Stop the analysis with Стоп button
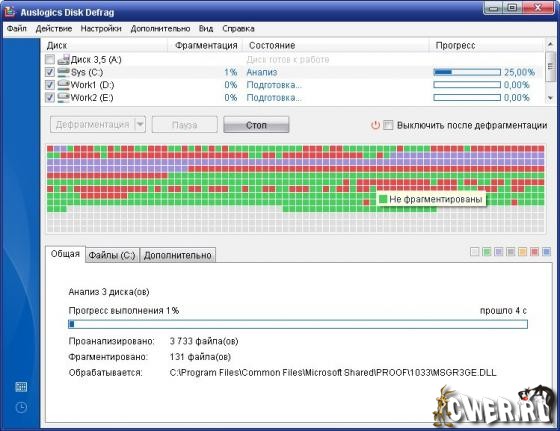Image resolution: width=560 pixels, height=431 pixels. click(x=256, y=125)
